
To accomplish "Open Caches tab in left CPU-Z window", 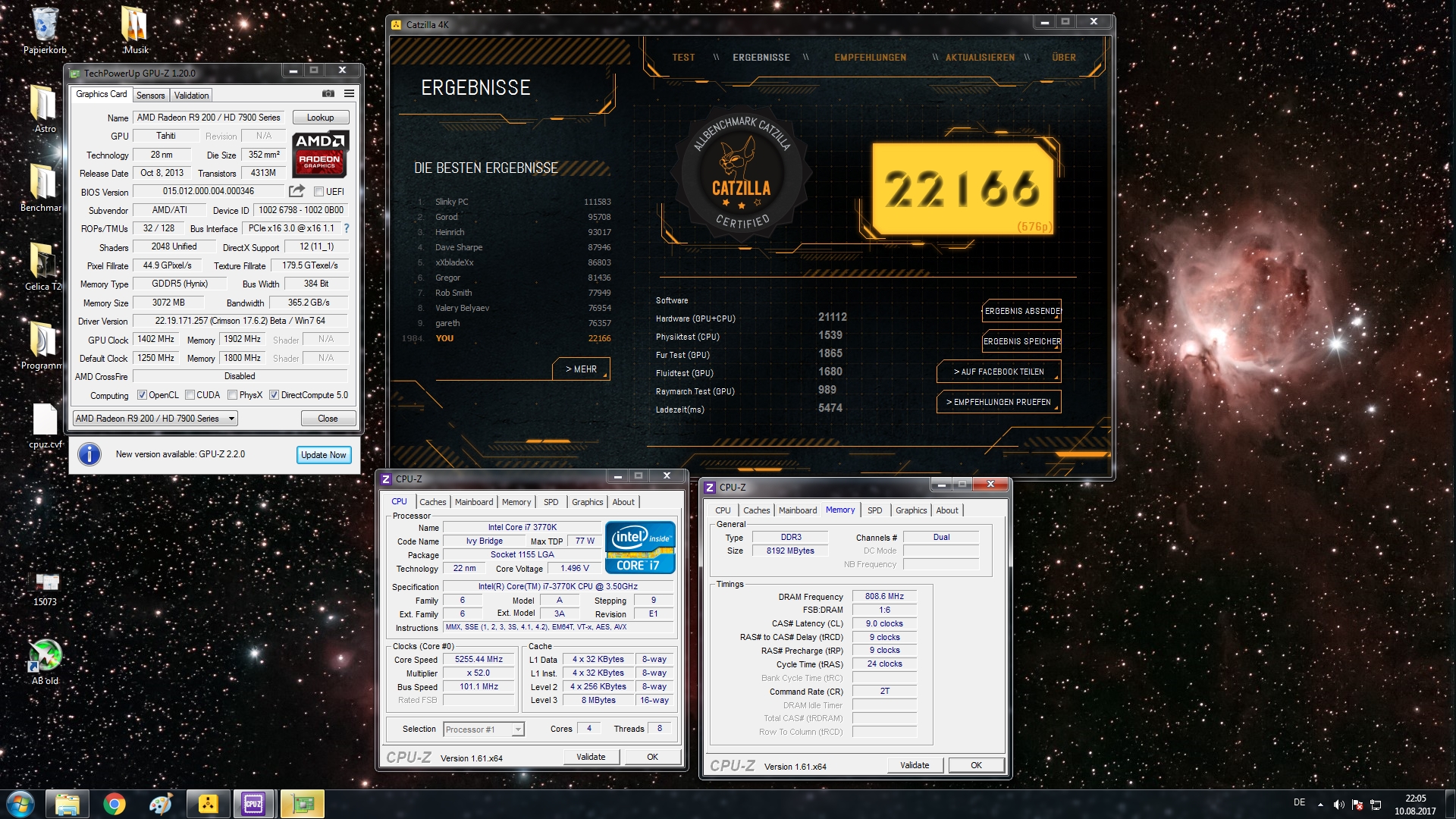I will click(432, 502).
